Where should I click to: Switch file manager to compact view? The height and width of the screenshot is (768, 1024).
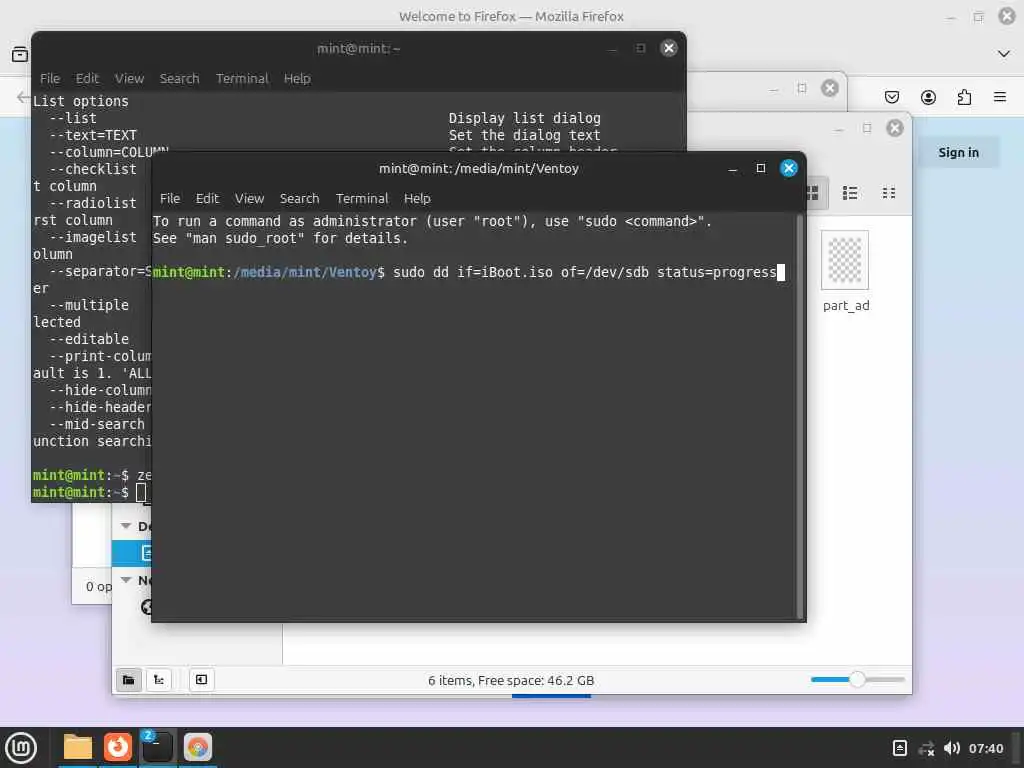click(x=888, y=193)
